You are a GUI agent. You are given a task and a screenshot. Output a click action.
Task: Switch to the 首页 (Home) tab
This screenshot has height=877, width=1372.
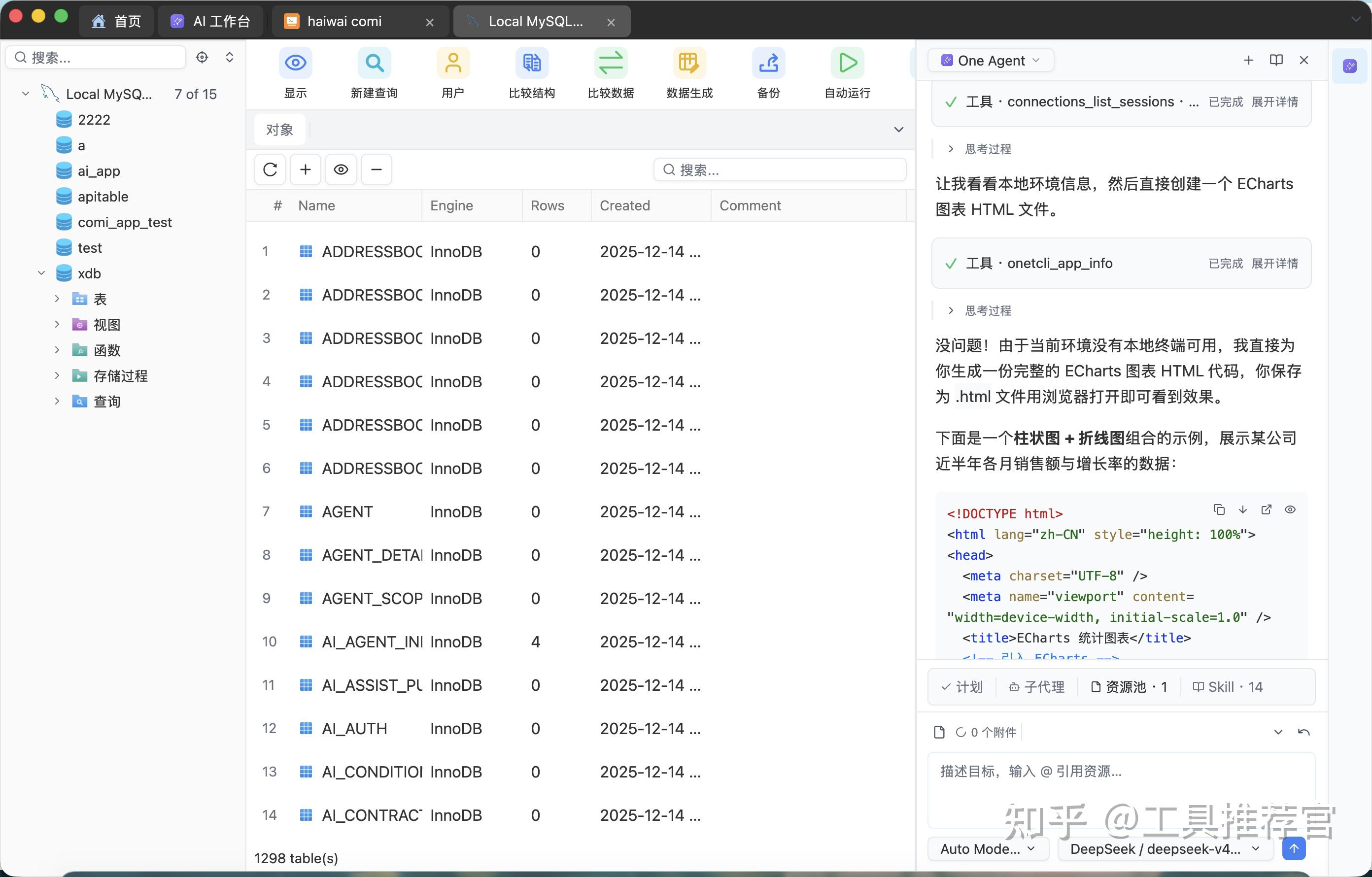(x=116, y=22)
